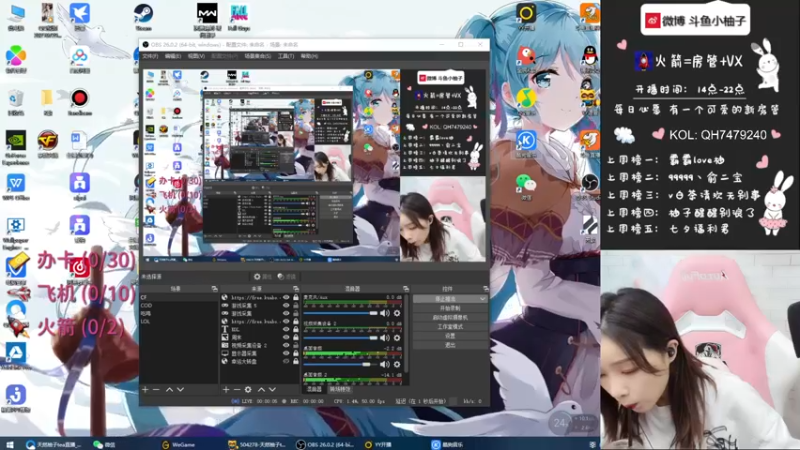Click the mixer panel vertical scrollbar

pos(407,334)
